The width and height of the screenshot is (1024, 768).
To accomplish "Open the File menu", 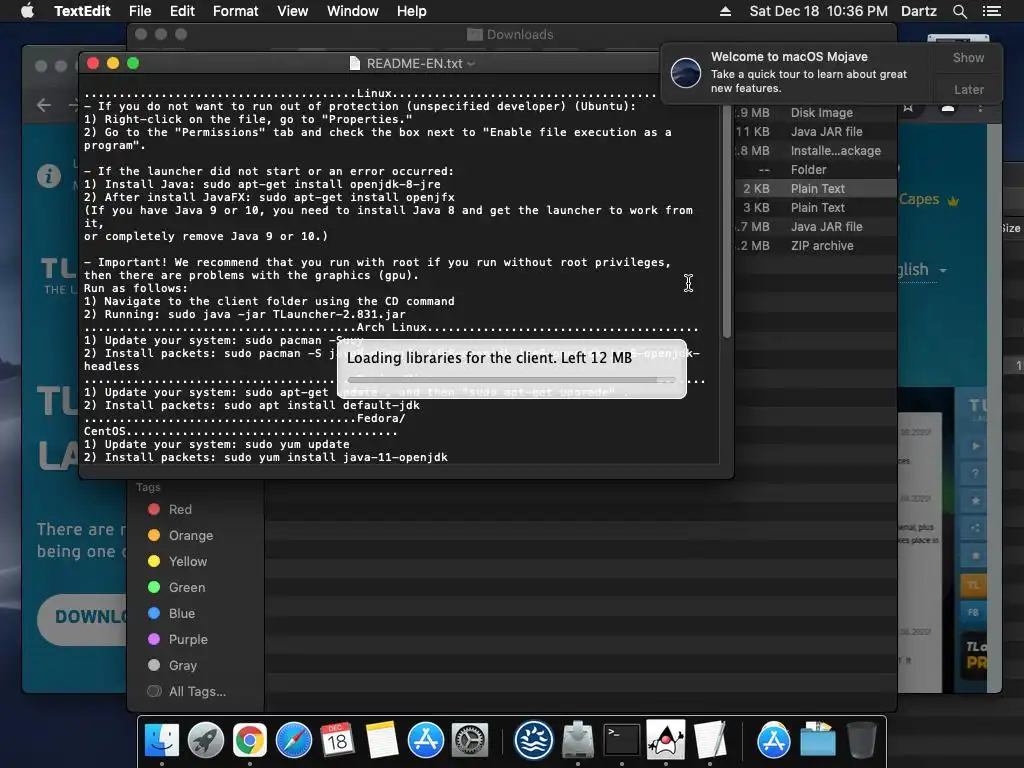I will click(140, 11).
